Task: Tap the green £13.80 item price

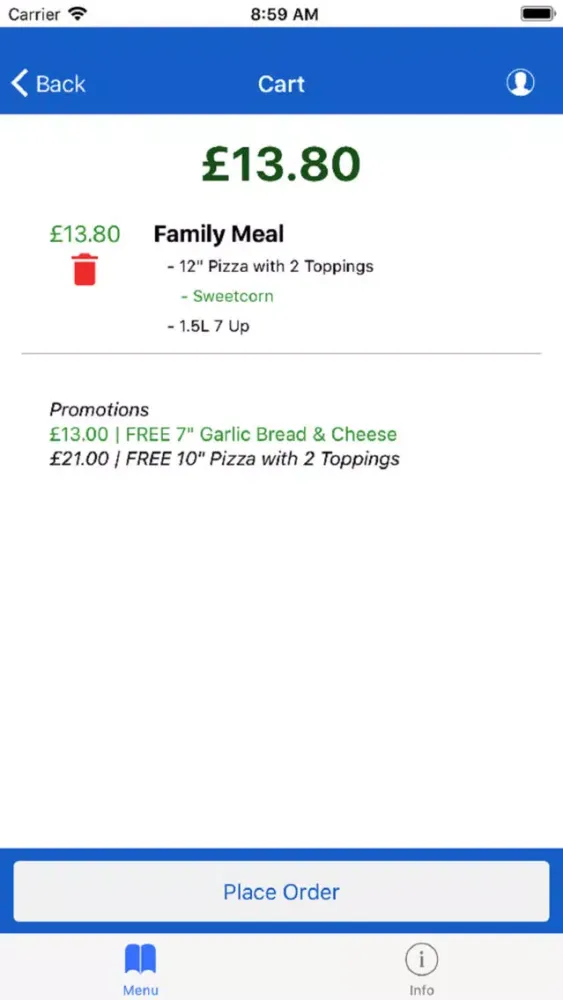Action: (x=85, y=234)
